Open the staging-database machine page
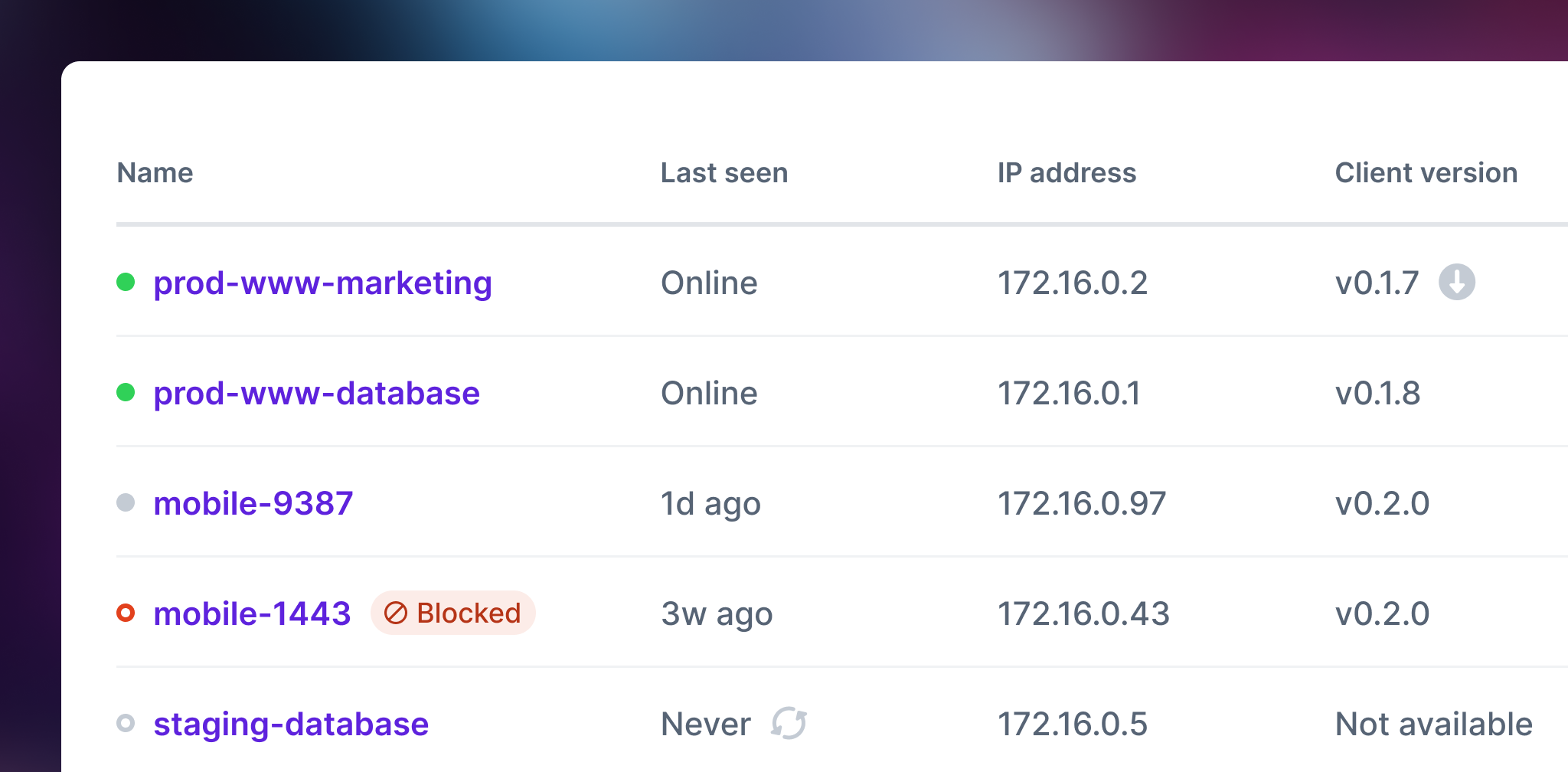 291,723
